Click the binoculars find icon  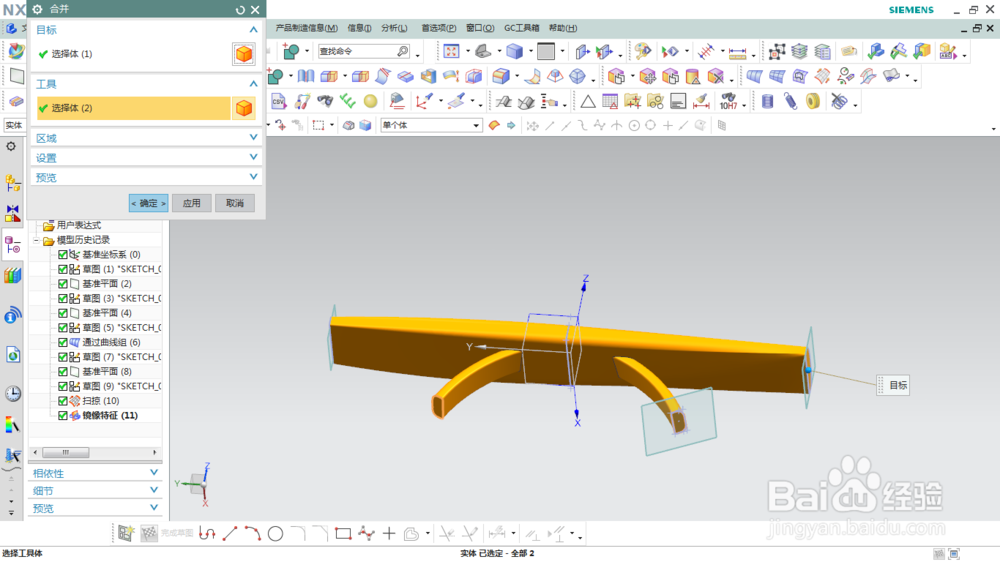[325, 101]
